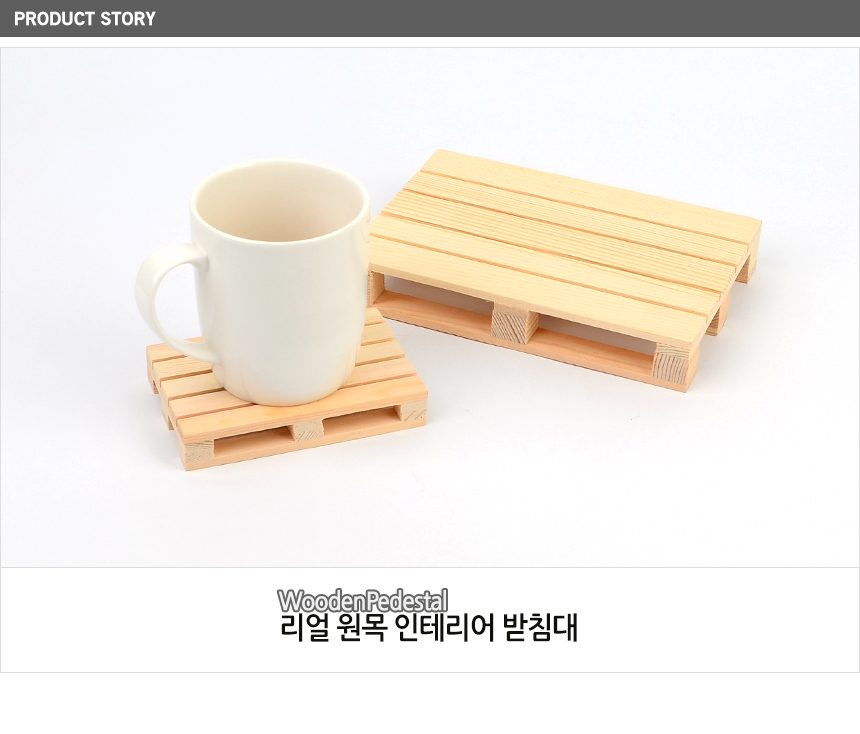Screen dimensions: 860x734
Task: Click the PRODUCT STORY header text
Action: coord(84,19)
